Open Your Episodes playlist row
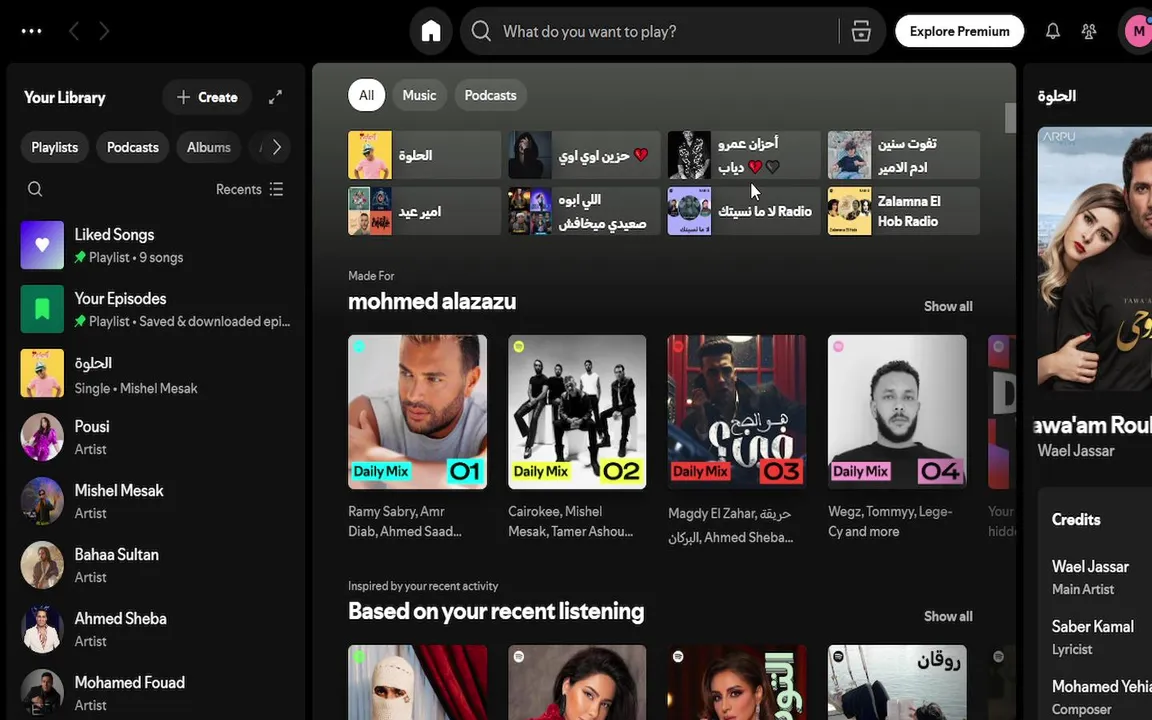 tap(156, 309)
